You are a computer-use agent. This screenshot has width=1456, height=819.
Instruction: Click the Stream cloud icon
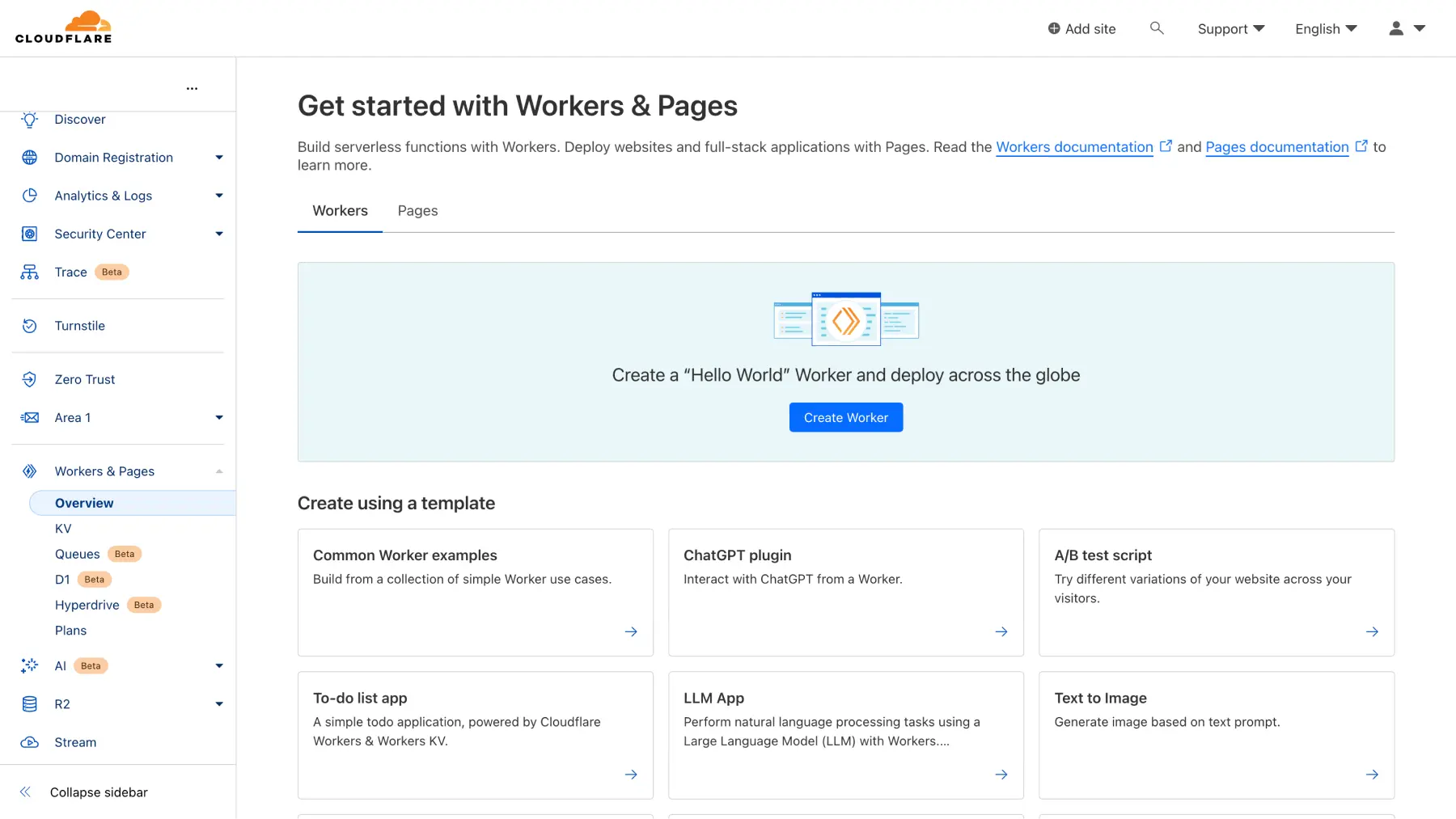tap(30, 742)
